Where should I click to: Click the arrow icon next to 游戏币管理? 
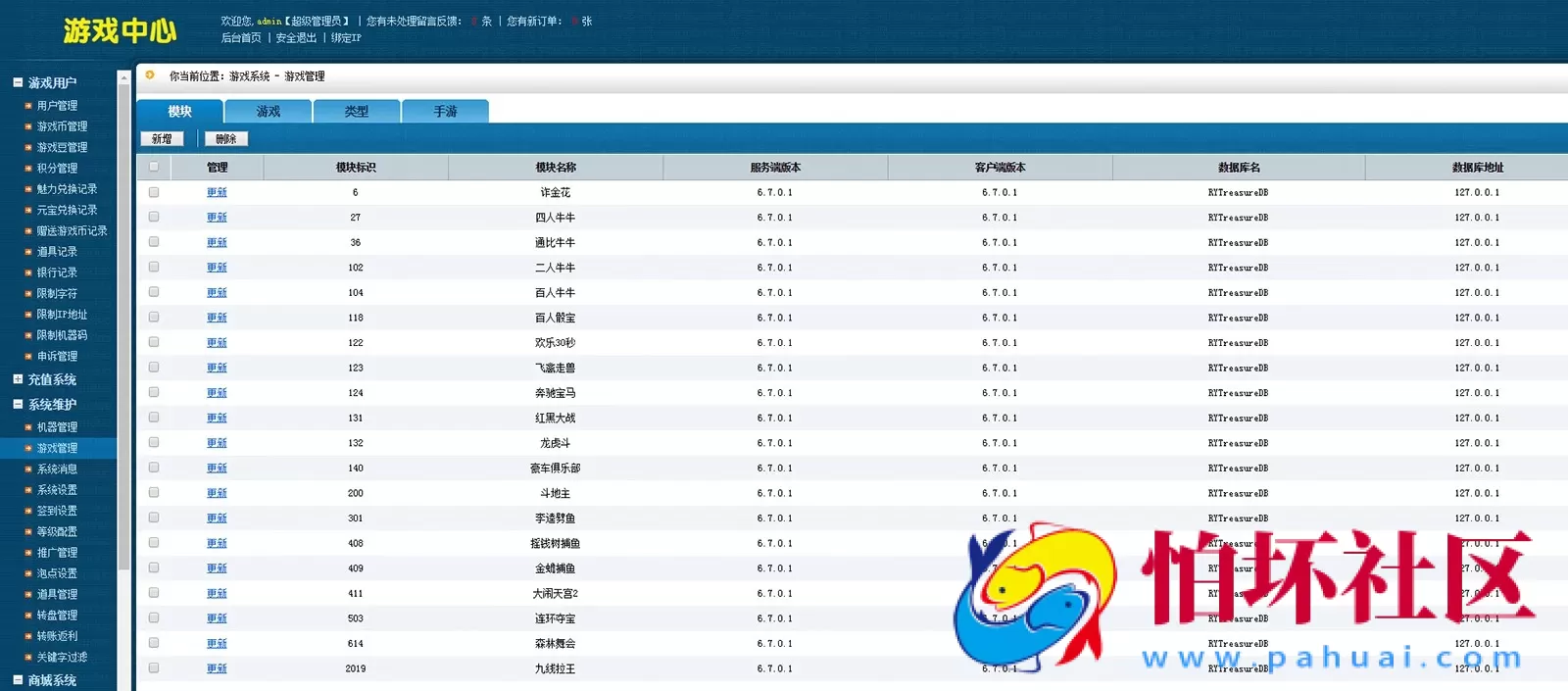pyautogui.click(x=28, y=126)
